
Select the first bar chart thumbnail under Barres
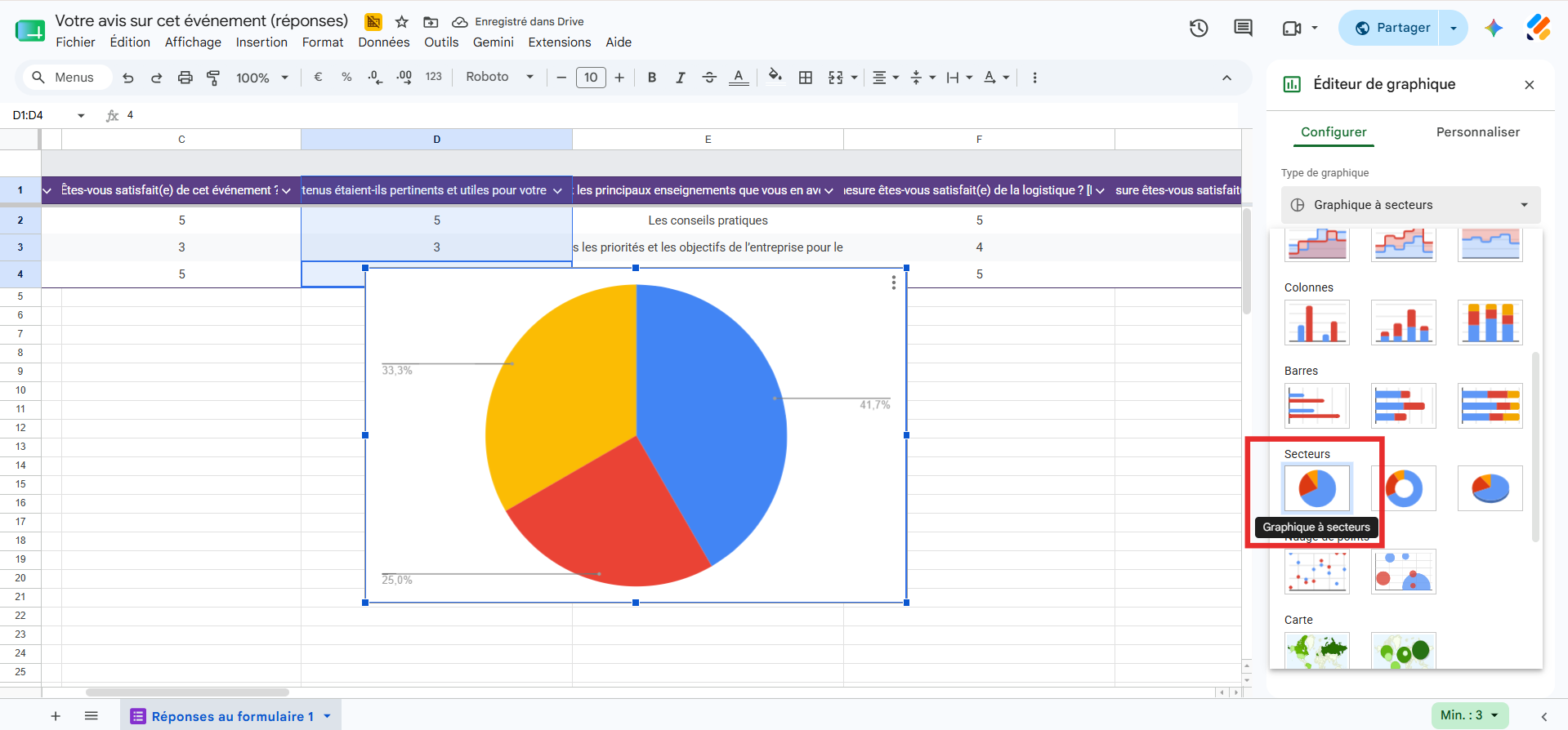[x=1317, y=406]
